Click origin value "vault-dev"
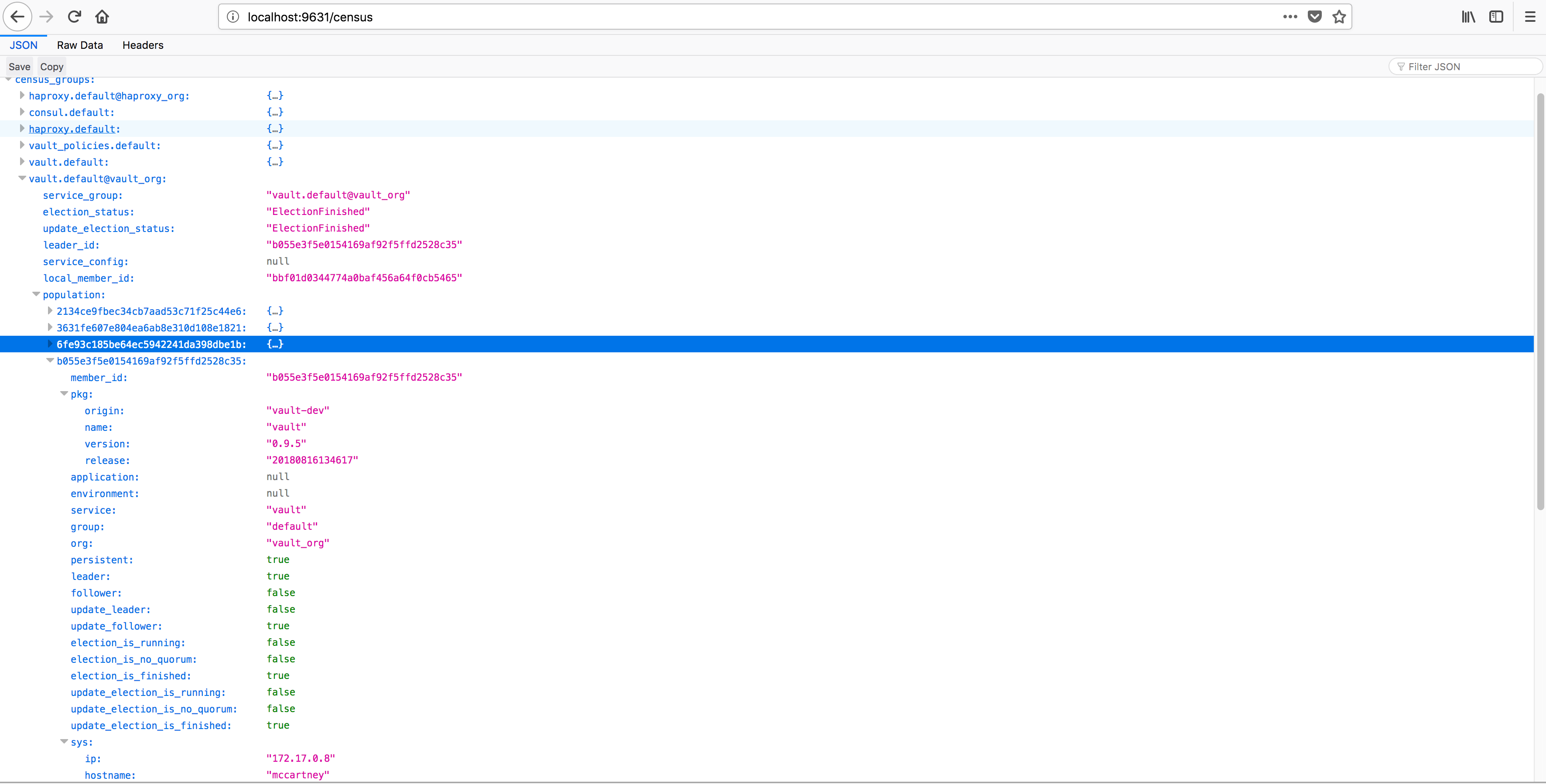The width and height of the screenshot is (1546, 784). [298, 410]
